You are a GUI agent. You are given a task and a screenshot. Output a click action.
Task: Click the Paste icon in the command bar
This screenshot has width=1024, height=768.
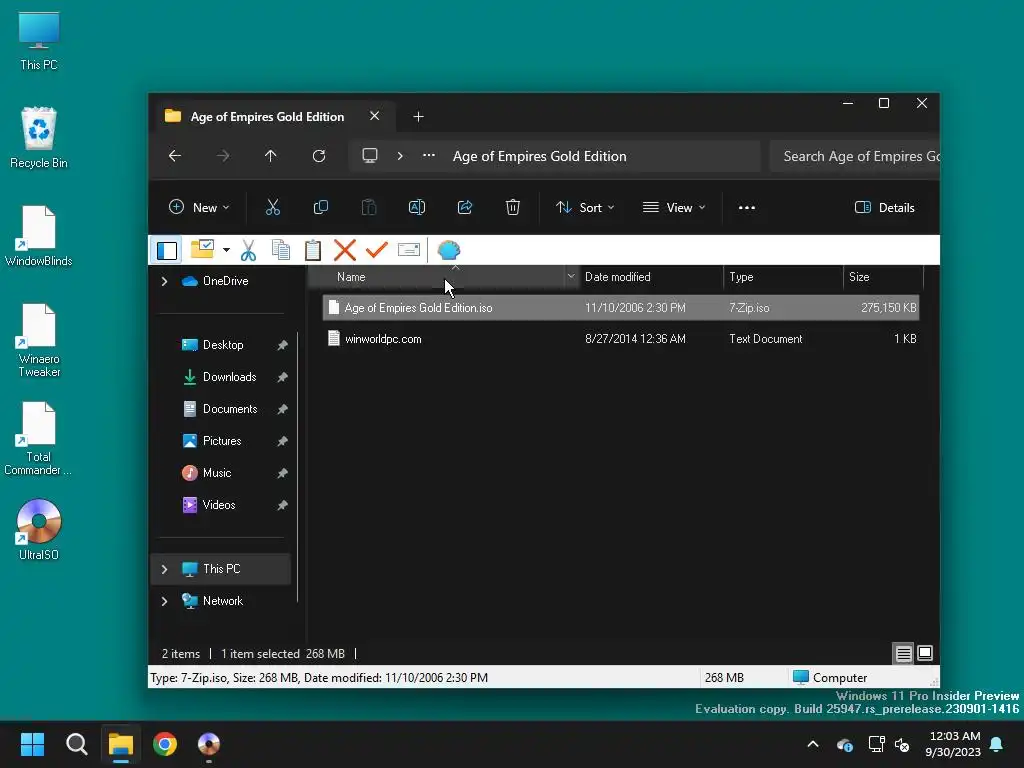[x=369, y=208]
